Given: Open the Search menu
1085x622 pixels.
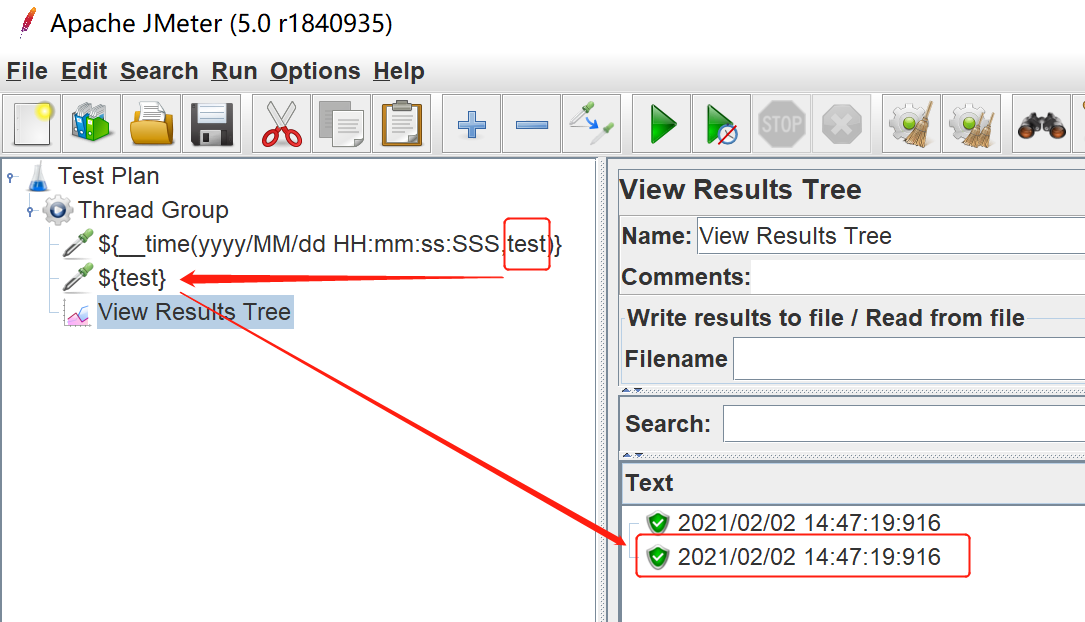Looking at the screenshot, I should (159, 71).
